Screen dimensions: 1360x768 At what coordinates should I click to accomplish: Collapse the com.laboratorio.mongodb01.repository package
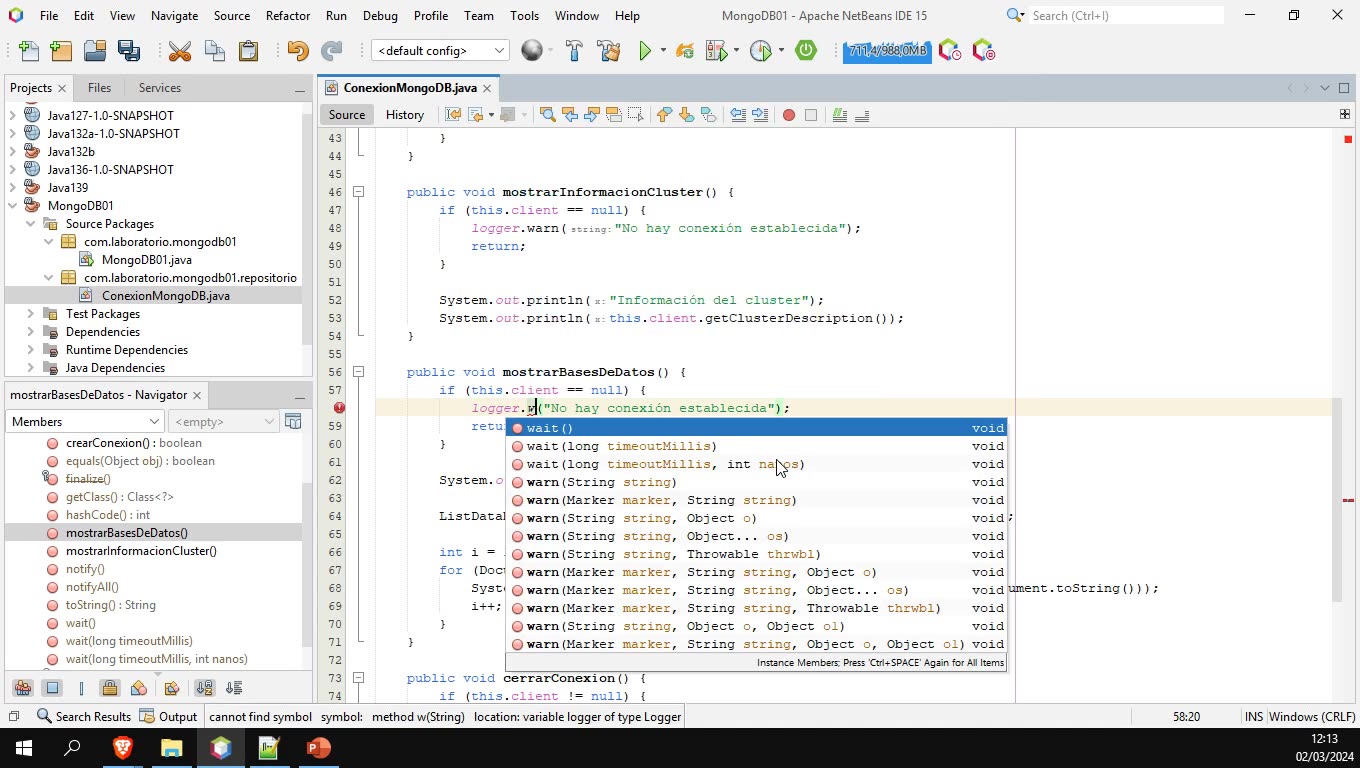47,278
